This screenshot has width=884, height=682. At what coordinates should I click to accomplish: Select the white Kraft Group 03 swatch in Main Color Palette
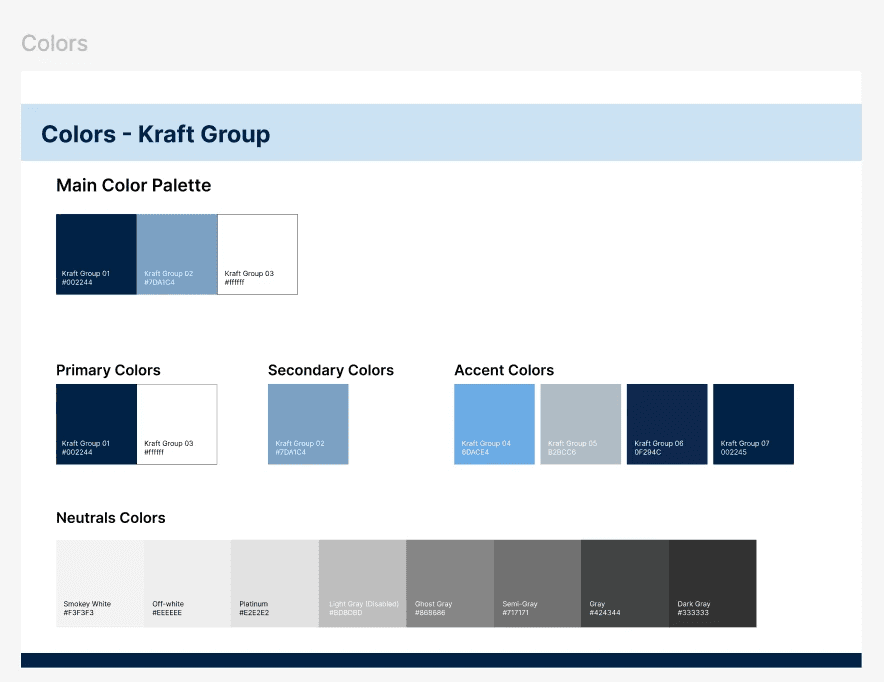point(258,254)
